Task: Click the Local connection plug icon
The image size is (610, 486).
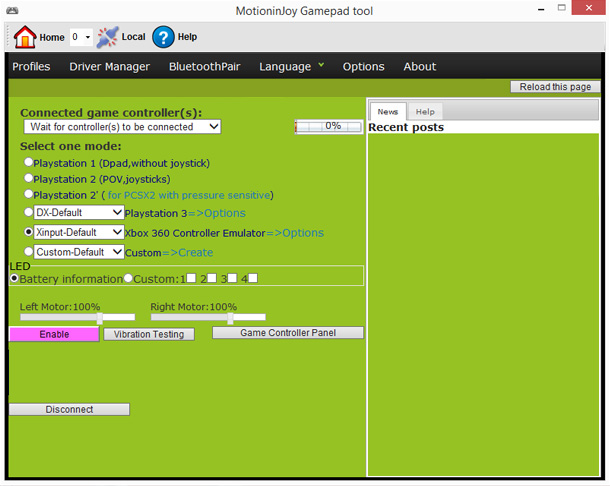Action: [x=107, y=37]
